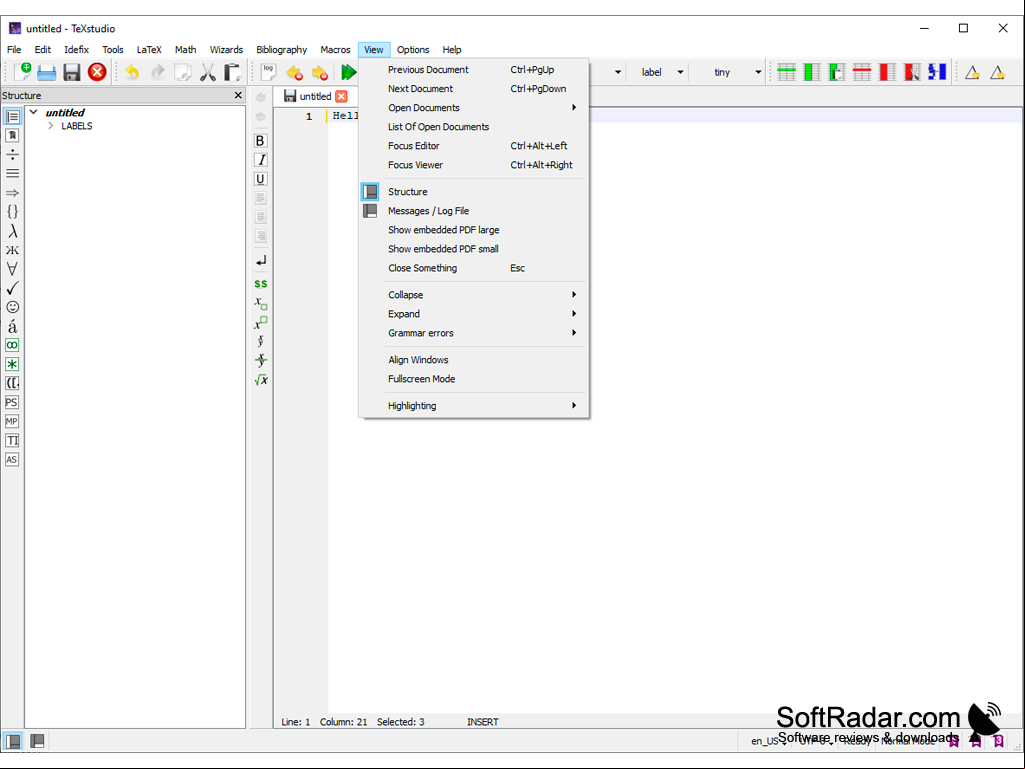Open the Cyrillic (Ж) symbol panel
This screenshot has height=769, width=1025.
point(12,250)
